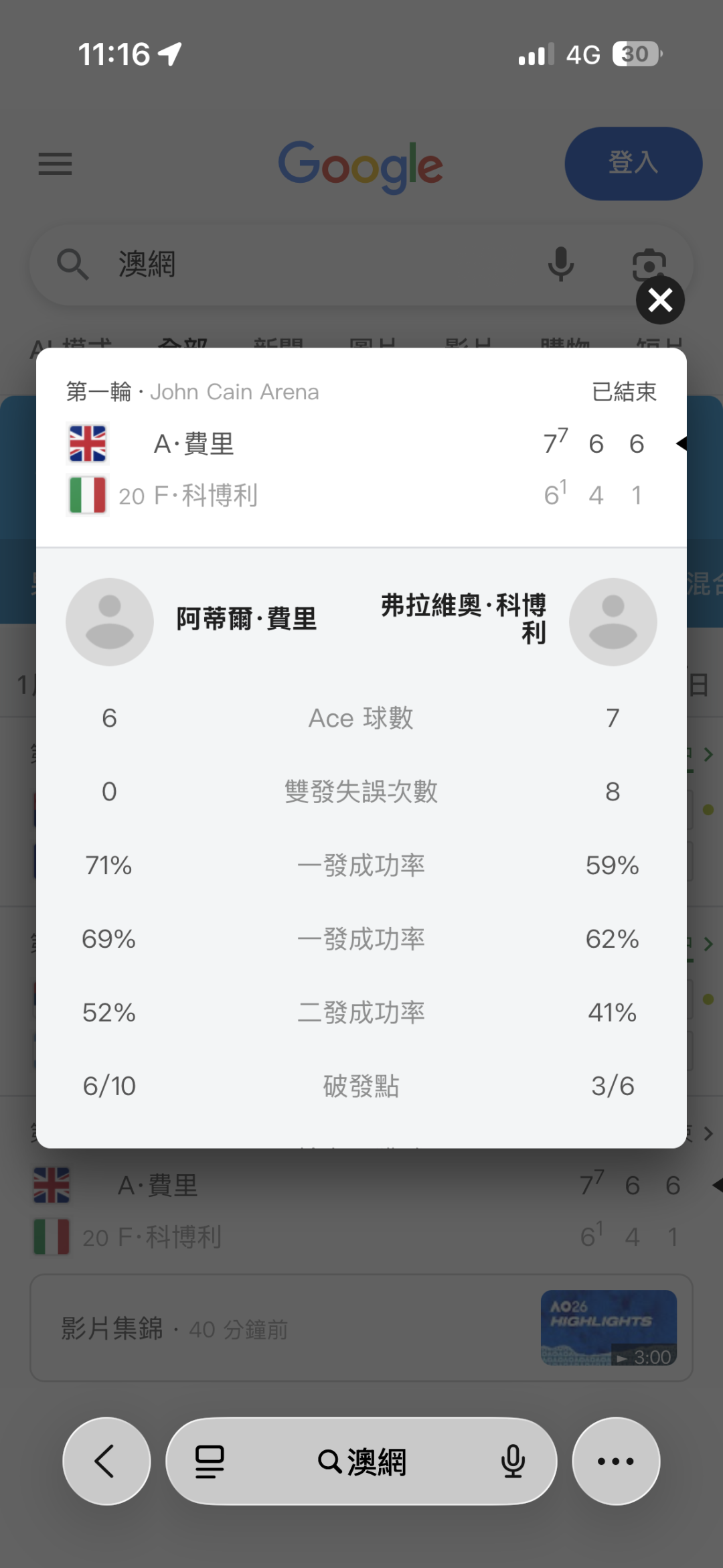Open Google Lens camera search

tap(648, 264)
